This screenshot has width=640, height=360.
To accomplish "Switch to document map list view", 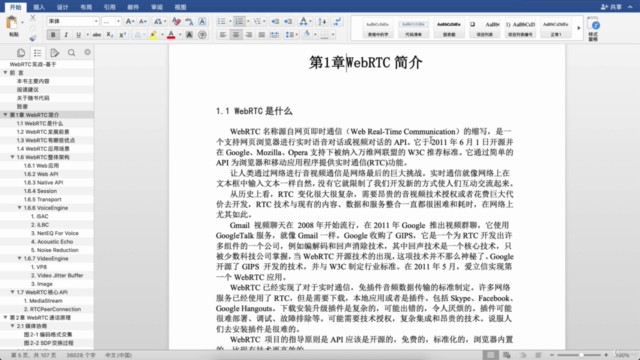I will click(x=38, y=53).
